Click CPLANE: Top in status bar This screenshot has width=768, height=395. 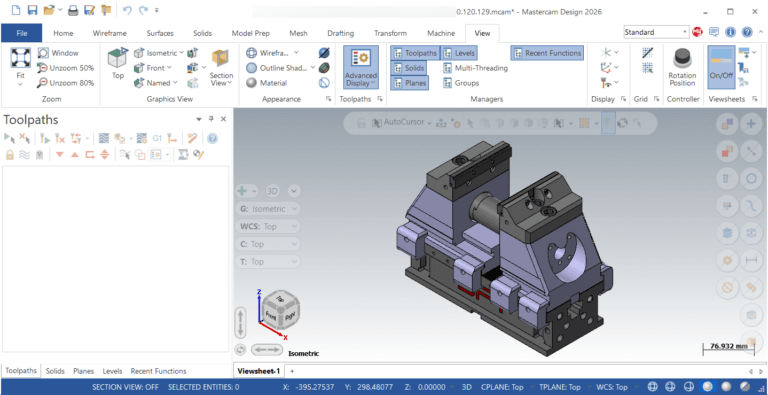[x=502, y=387]
